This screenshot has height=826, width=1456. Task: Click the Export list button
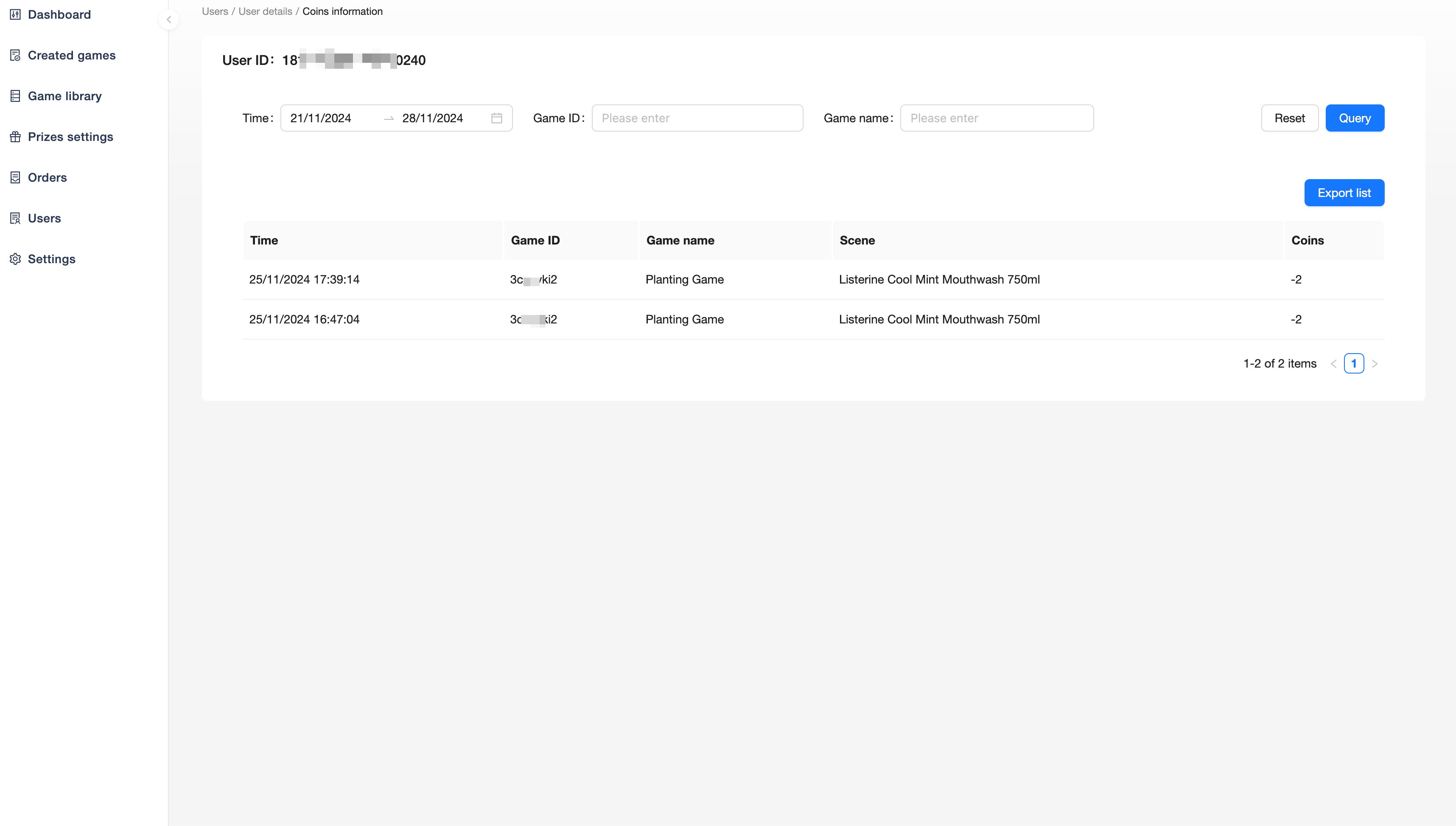pos(1344,193)
